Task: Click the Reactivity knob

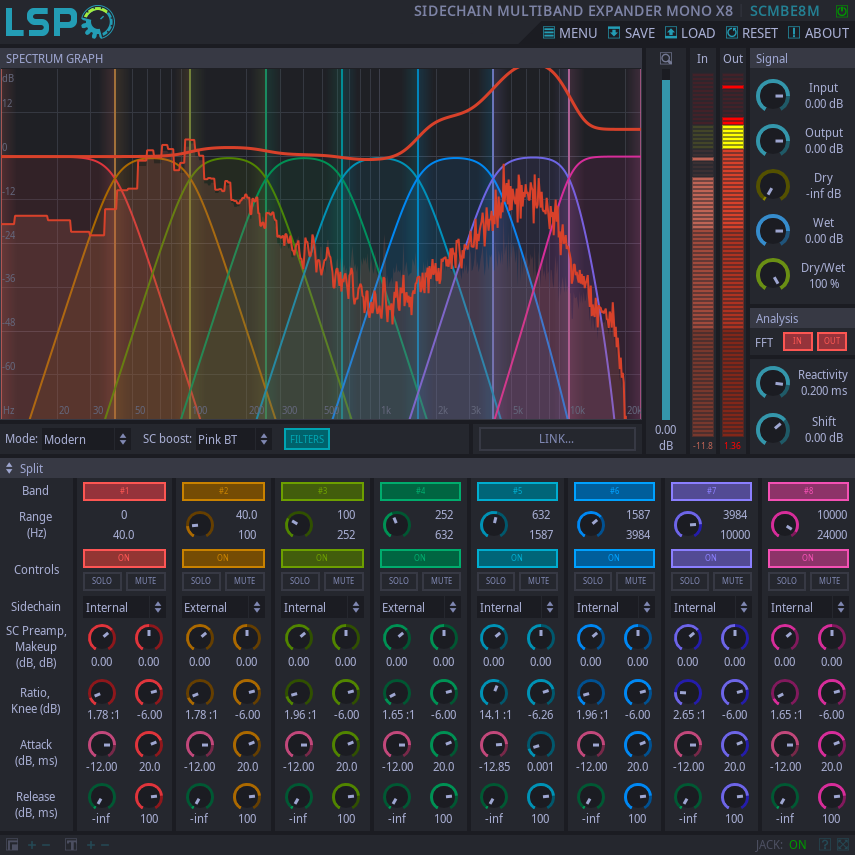Action: pyautogui.click(x=773, y=383)
